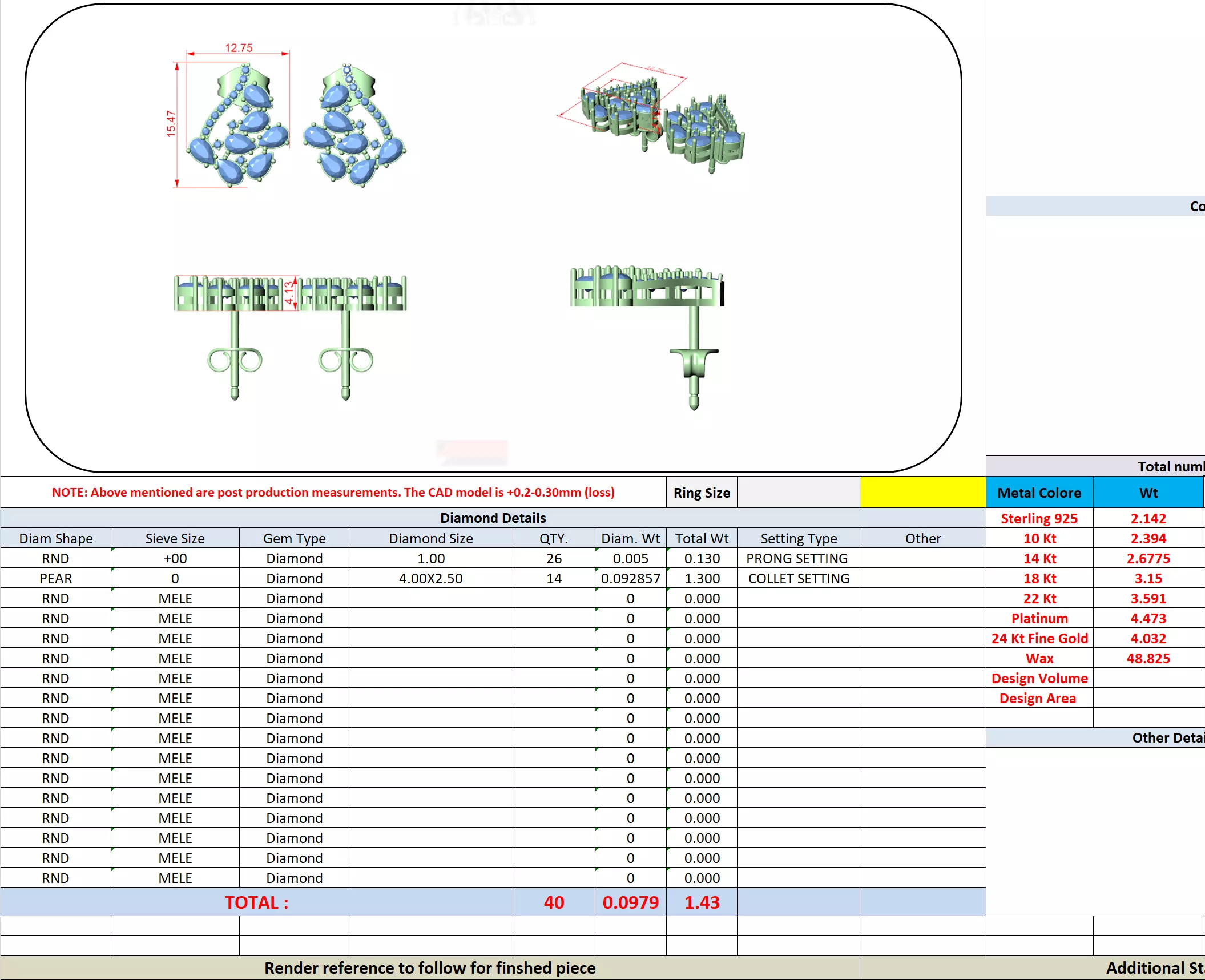The width and height of the screenshot is (1205, 980).
Task: Select the Wax weight value 48.825
Action: click(1148, 658)
